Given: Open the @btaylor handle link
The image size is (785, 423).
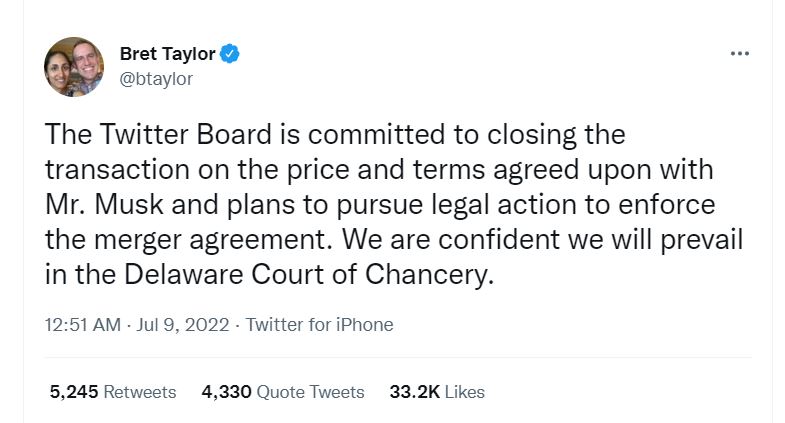Looking at the screenshot, I should (x=156, y=79).
